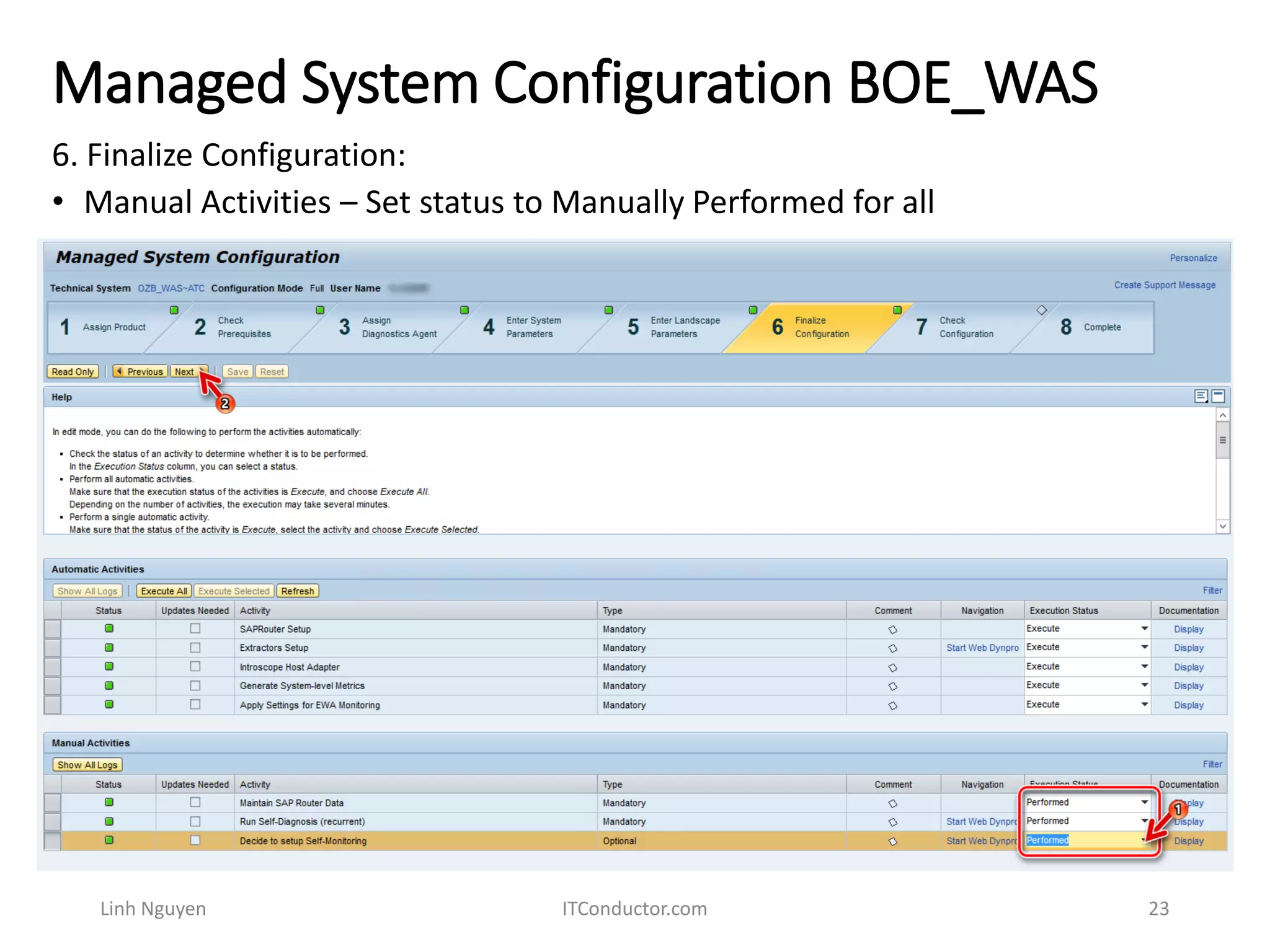Open Execution Status dropdown for Apply Settings EWA
1270x952 pixels.
(1144, 704)
